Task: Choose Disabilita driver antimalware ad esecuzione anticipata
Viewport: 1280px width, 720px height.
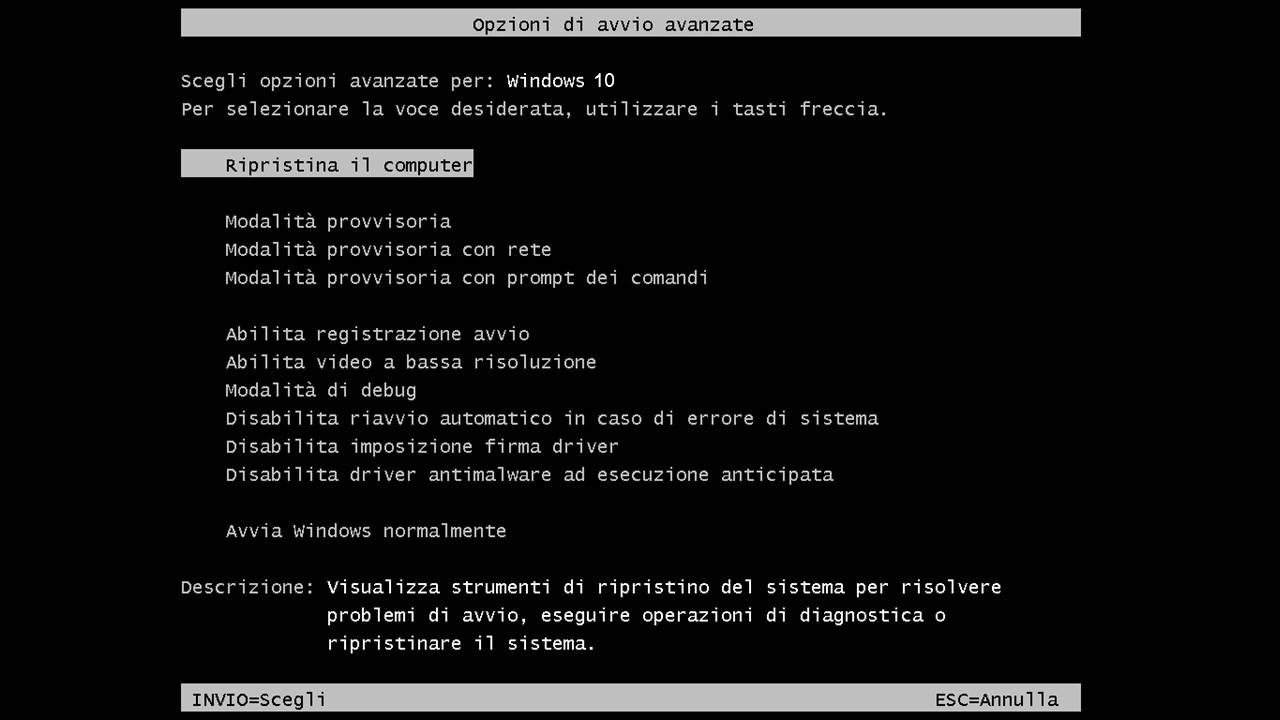Action: 529,474
